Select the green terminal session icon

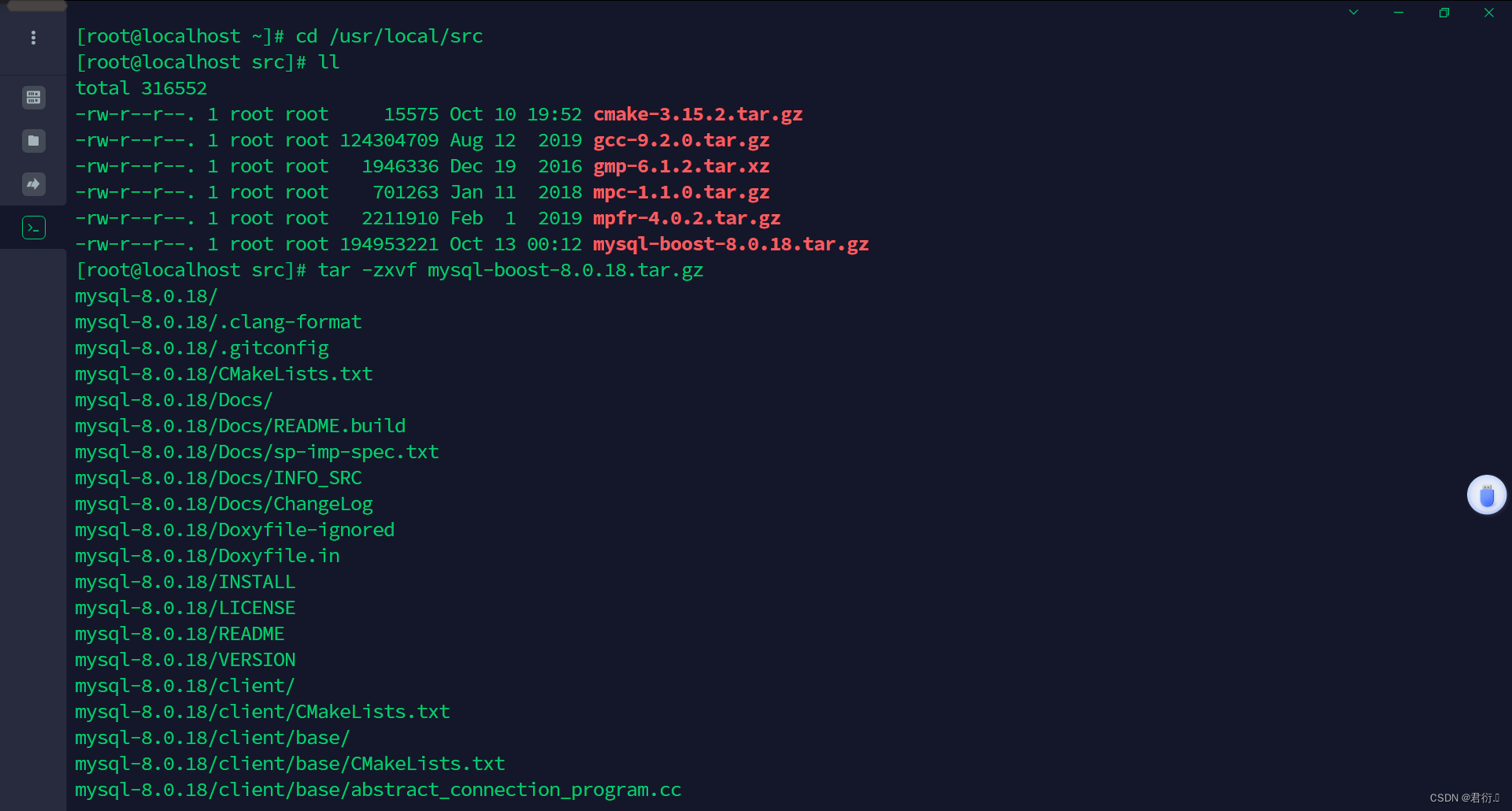33,228
